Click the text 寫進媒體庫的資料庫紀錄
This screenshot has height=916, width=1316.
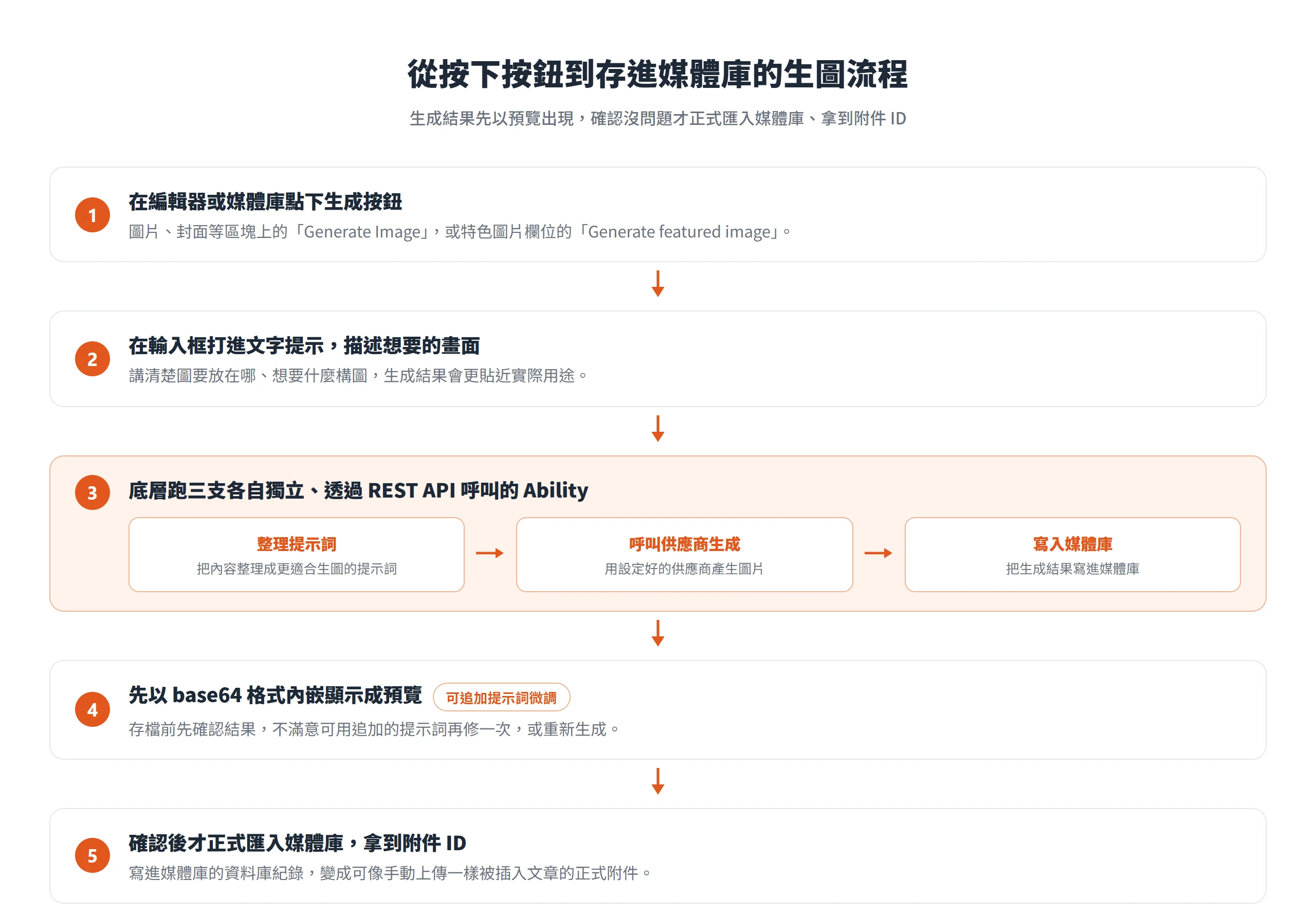(x=216, y=873)
